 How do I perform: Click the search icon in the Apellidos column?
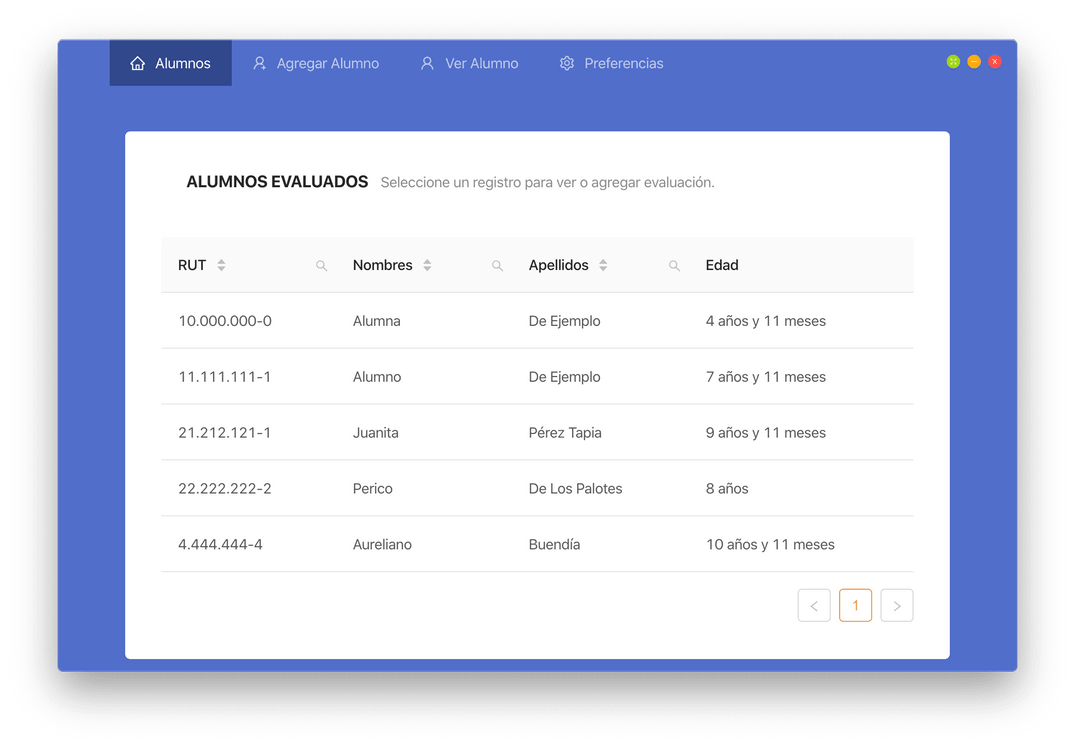coord(673,266)
